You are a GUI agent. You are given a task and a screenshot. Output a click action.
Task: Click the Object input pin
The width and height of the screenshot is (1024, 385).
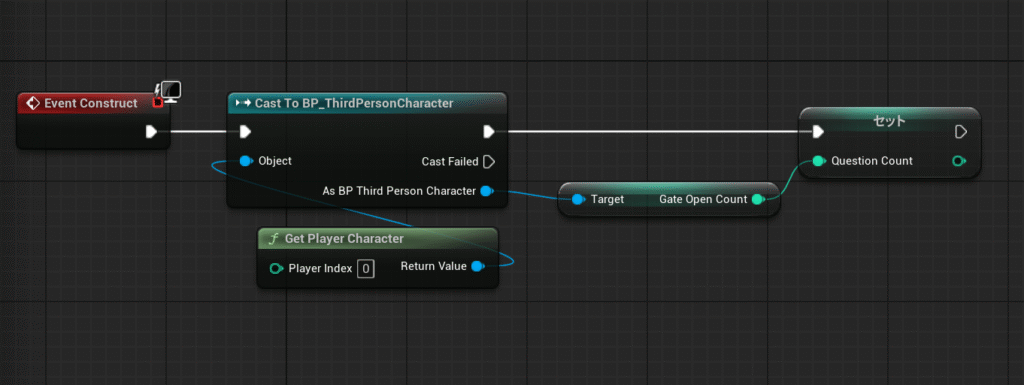coord(246,161)
